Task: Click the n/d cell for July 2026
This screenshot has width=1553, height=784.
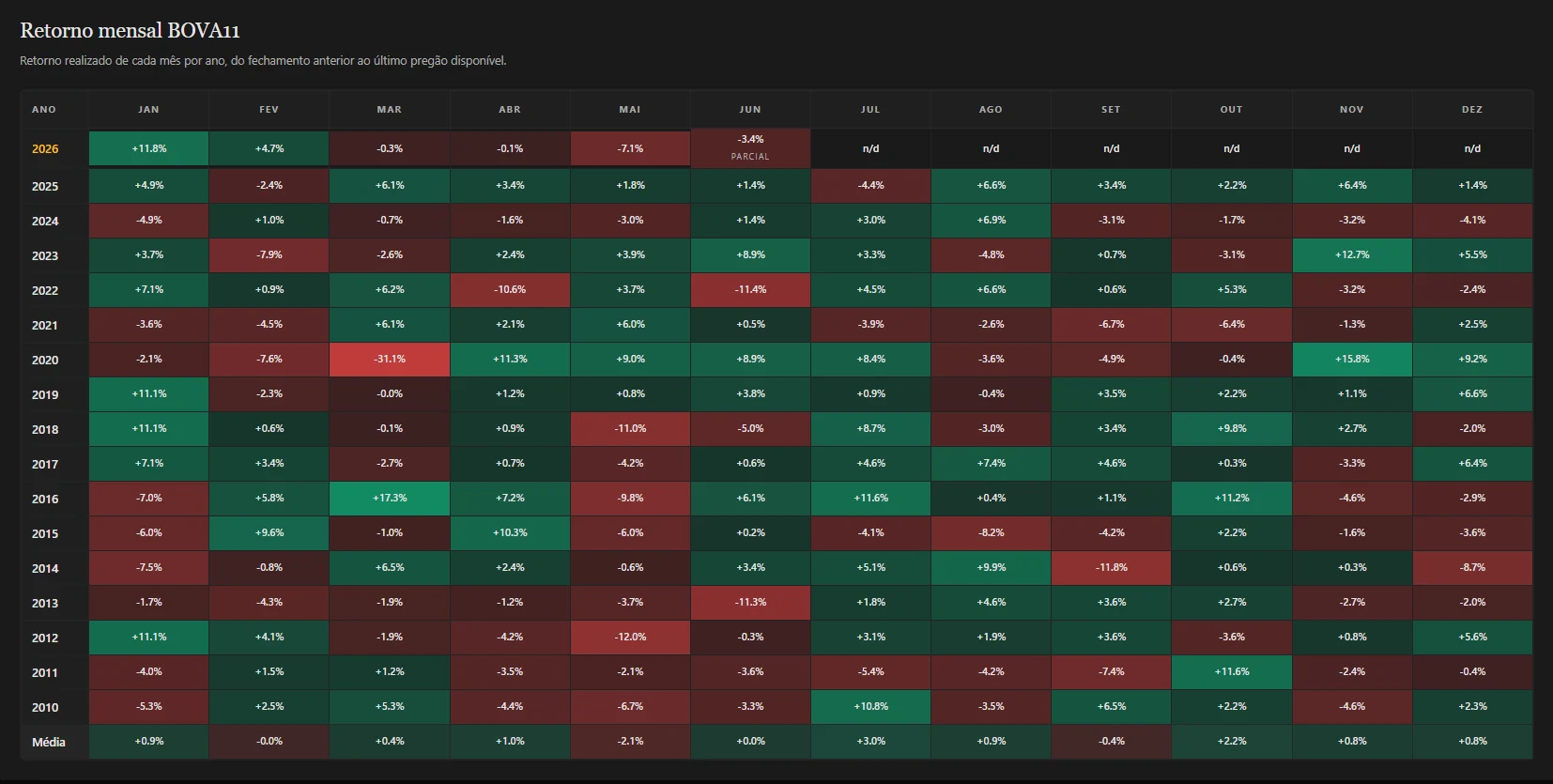Action: 870,148
